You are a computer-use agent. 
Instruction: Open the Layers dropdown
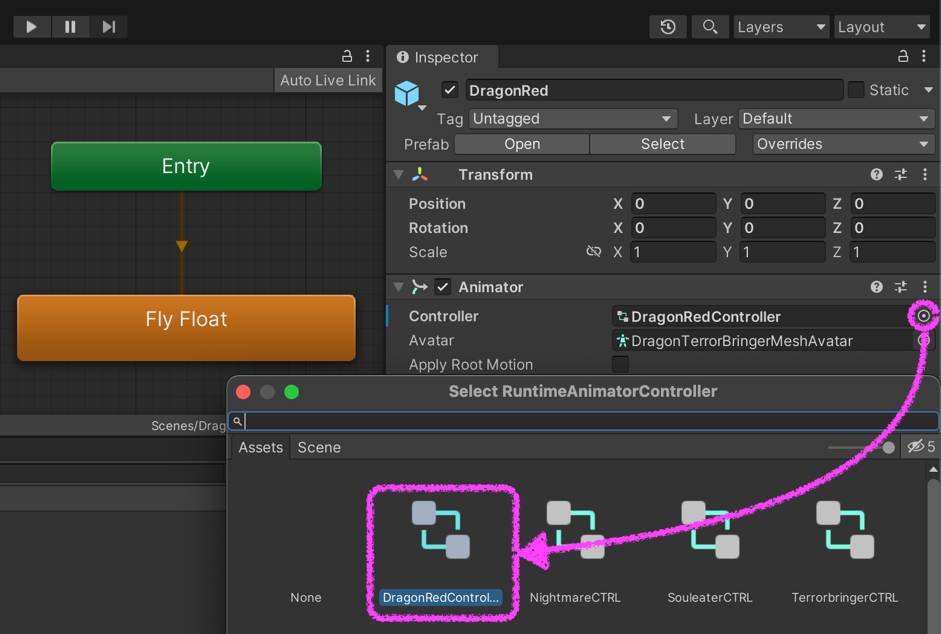click(x=781, y=27)
